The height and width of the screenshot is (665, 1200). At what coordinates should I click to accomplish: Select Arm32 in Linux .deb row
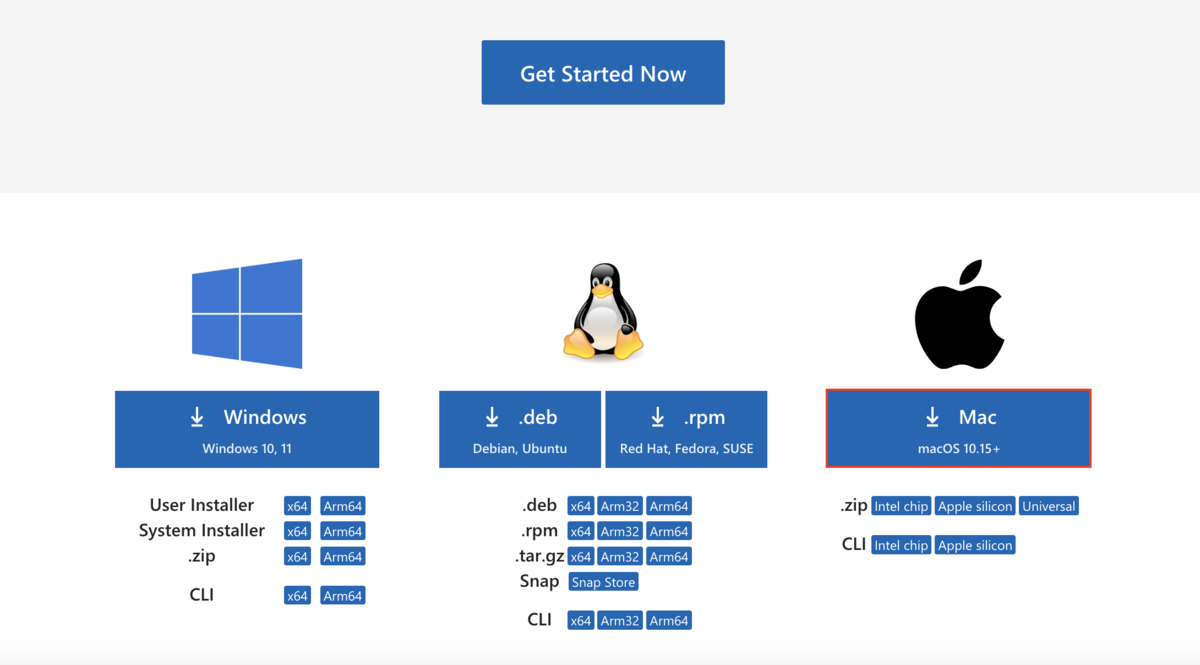pos(620,506)
